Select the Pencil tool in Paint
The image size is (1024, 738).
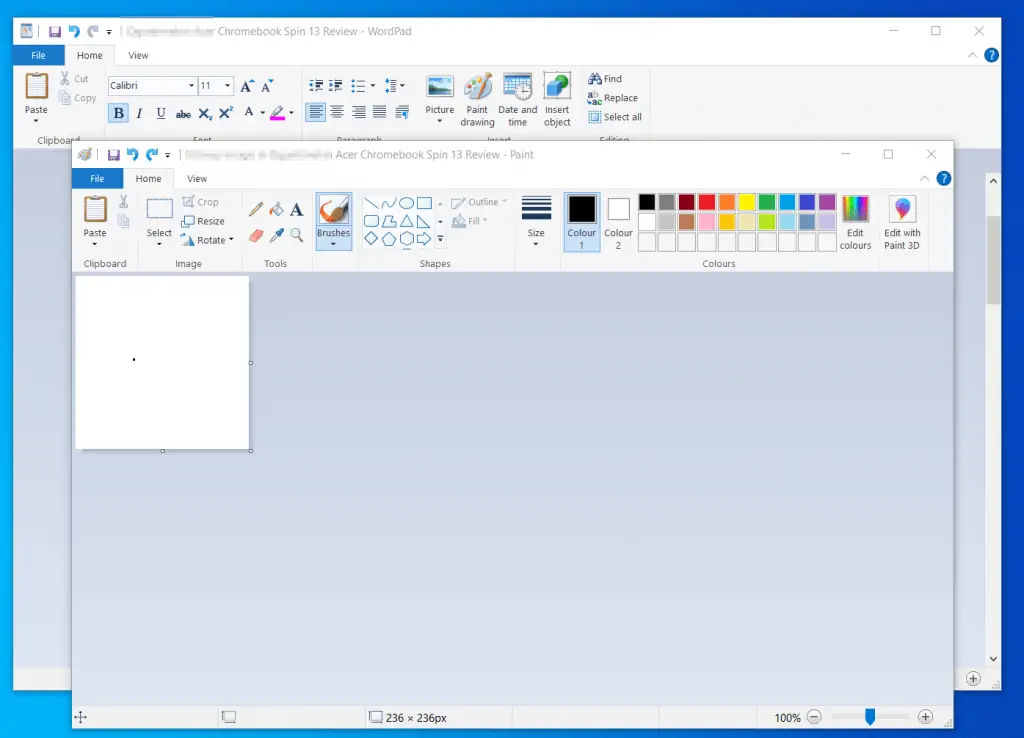(255, 209)
